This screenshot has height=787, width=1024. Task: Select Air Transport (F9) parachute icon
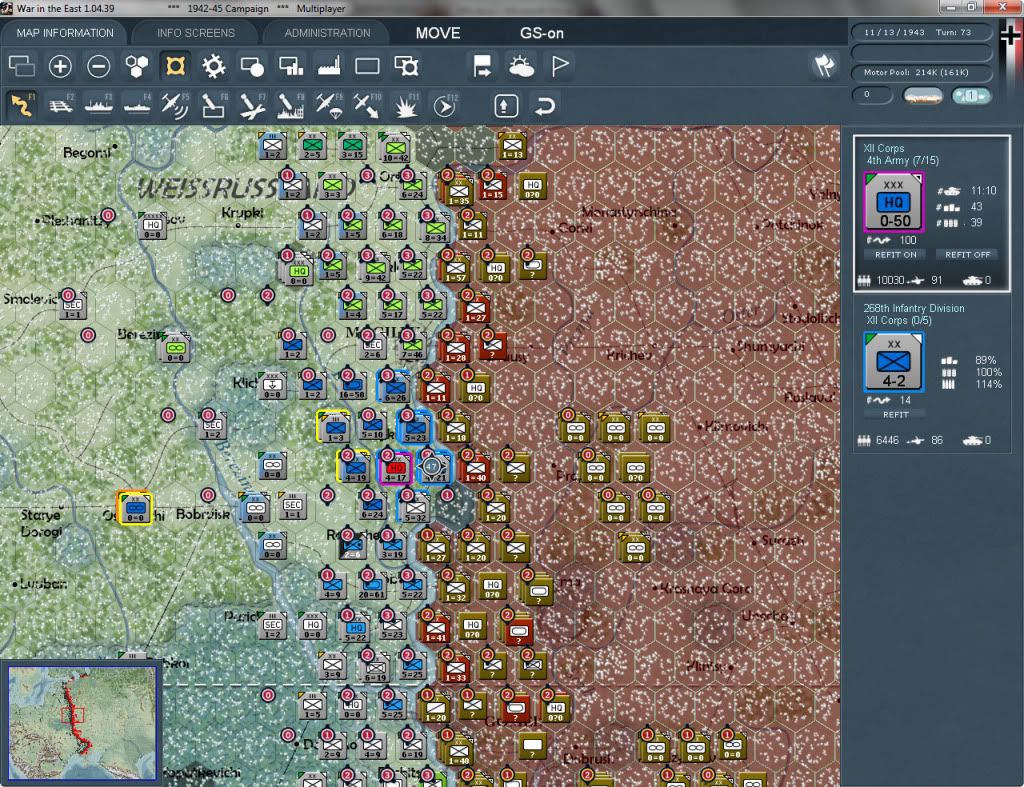[x=328, y=105]
